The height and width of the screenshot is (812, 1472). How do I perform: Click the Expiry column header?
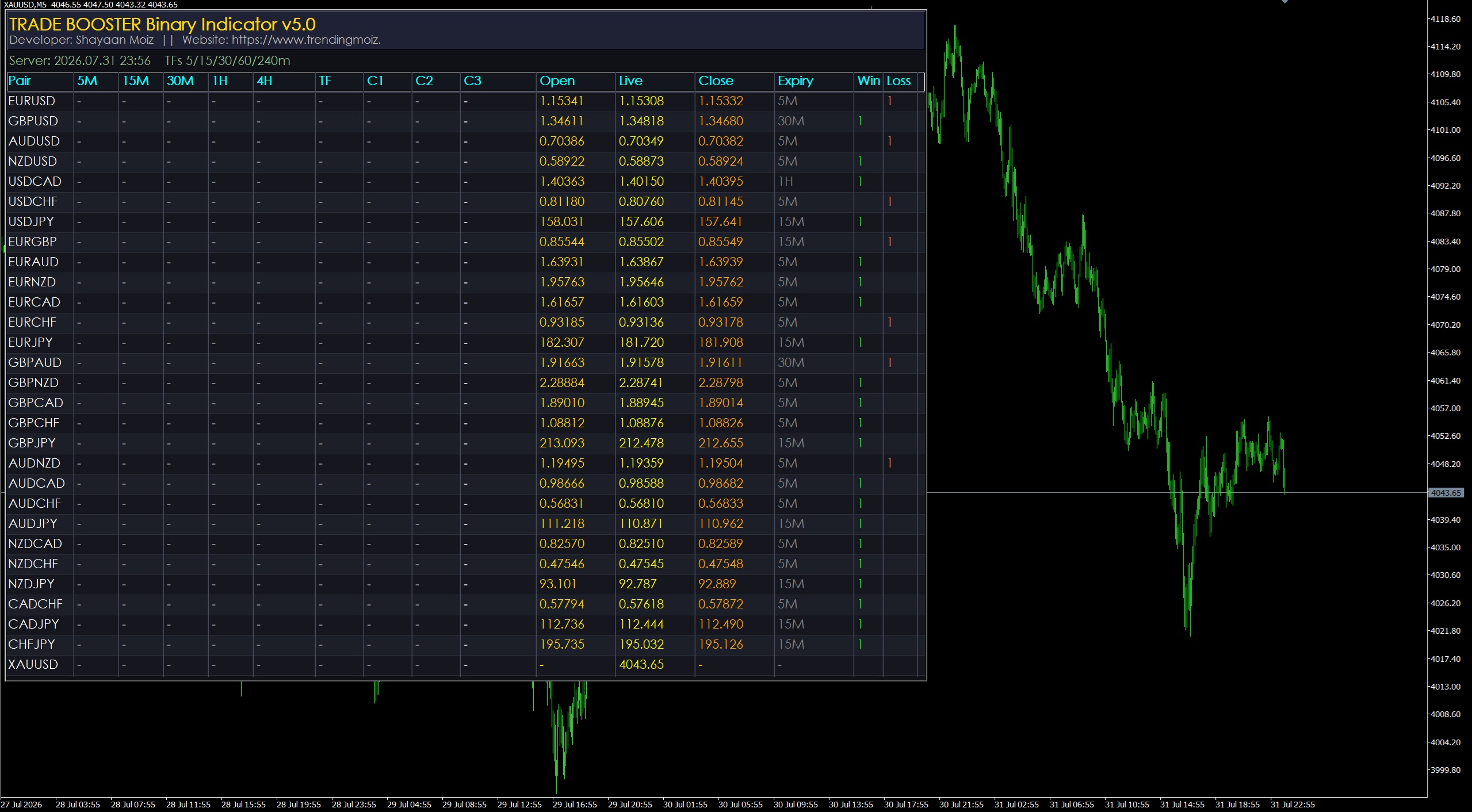pos(796,81)
